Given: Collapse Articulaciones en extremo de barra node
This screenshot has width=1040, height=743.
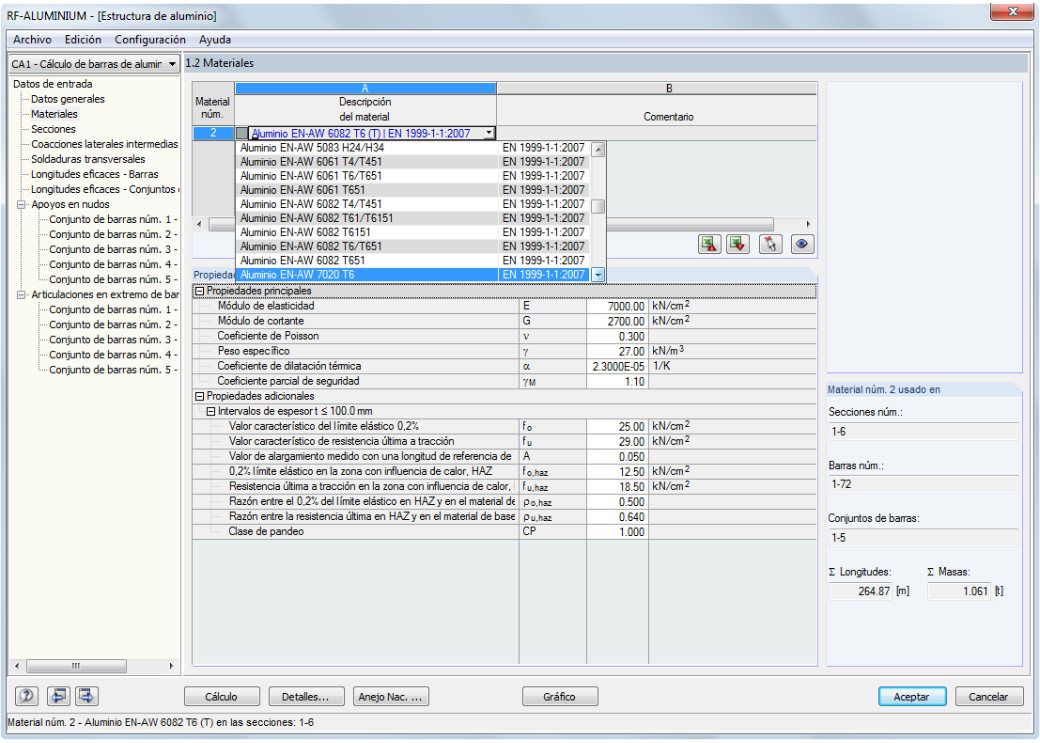Looking at the screenshot, I should (21, 295).
